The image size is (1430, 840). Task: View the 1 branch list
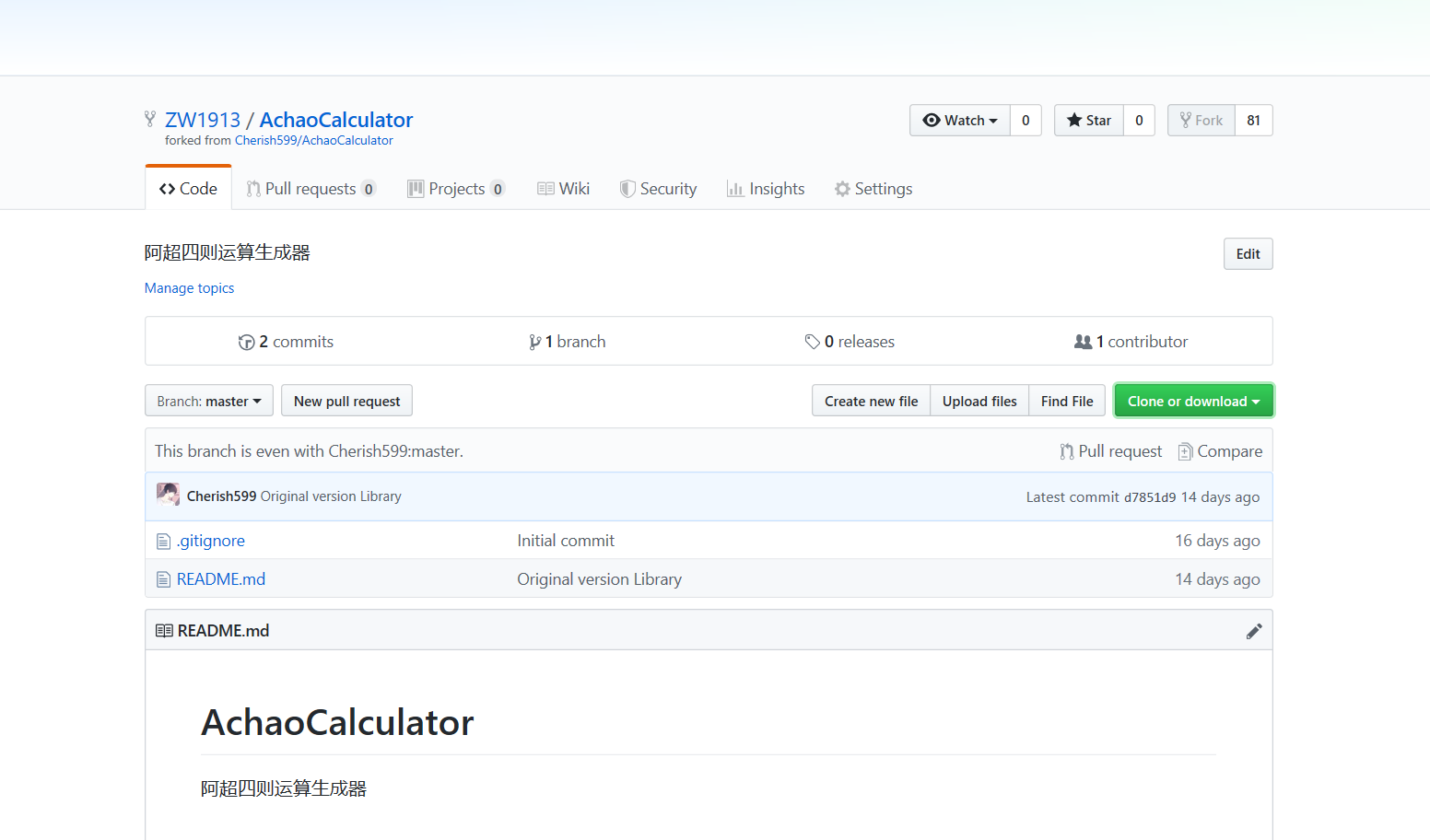point(568,342)
